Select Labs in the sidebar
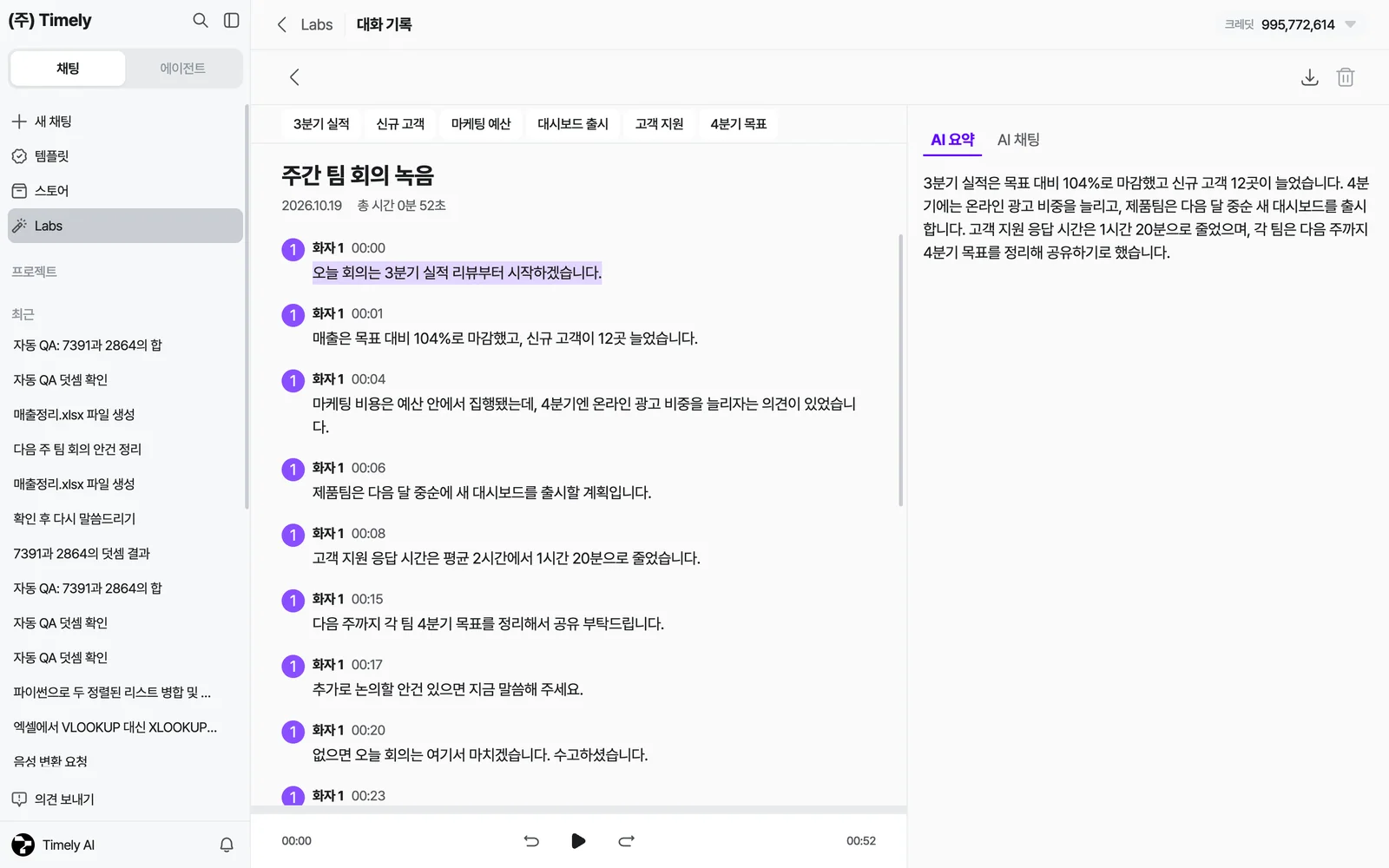Viewport: 1389px width, 868px height. [x=126, y=226]
